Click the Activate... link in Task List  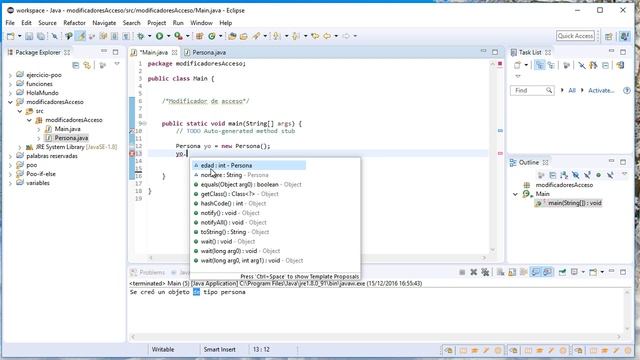click(x=601, y=91)
